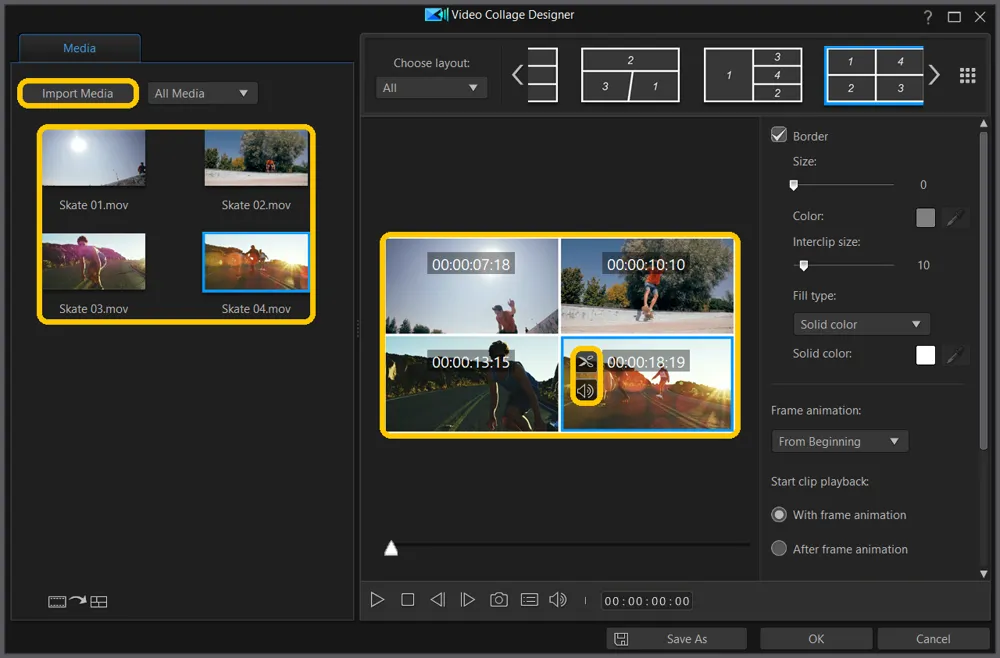
Task: Select the Skate 04.mov thumbnail
Action: [256, 261]
